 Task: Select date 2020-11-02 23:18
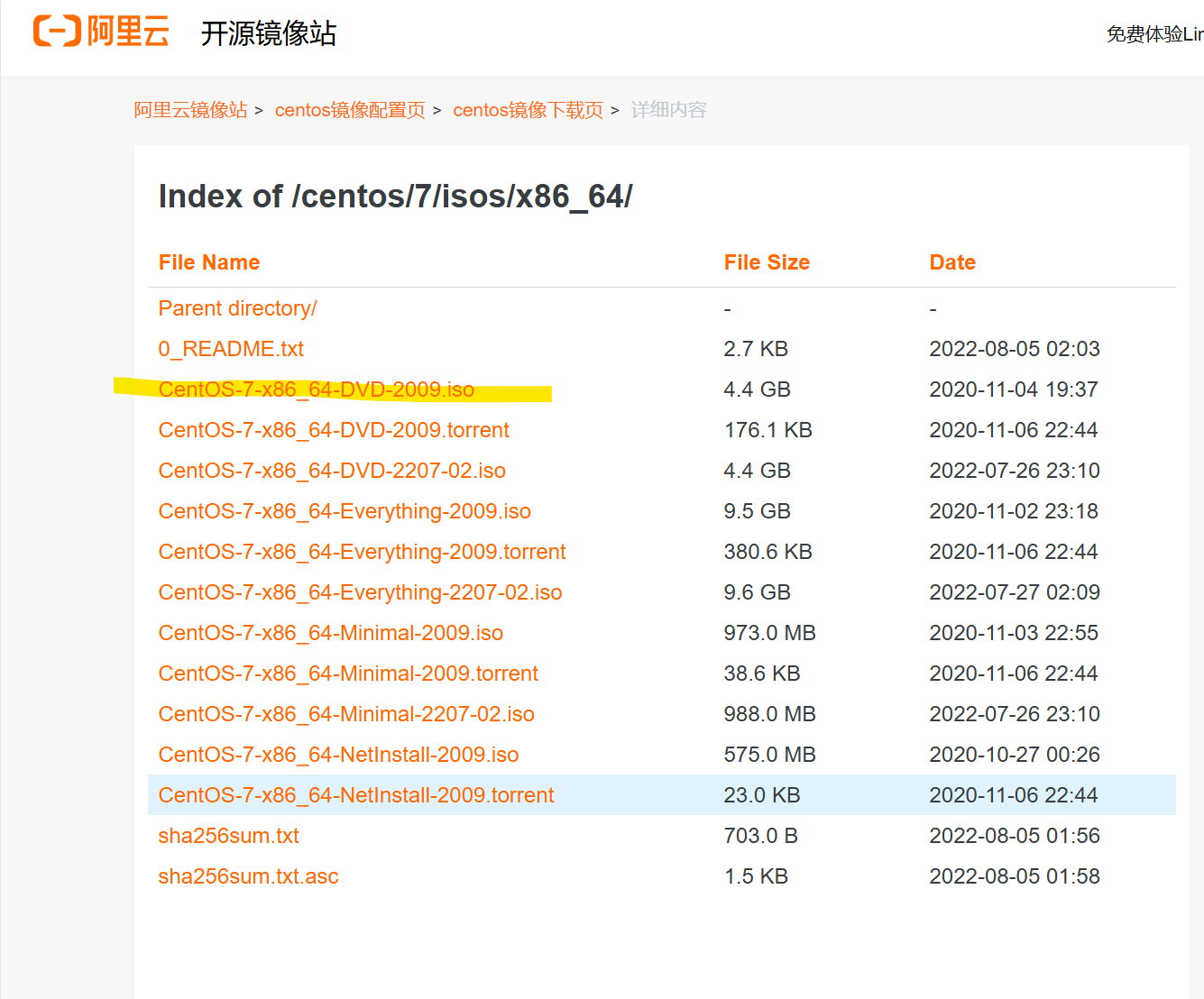click(1014, 511)
